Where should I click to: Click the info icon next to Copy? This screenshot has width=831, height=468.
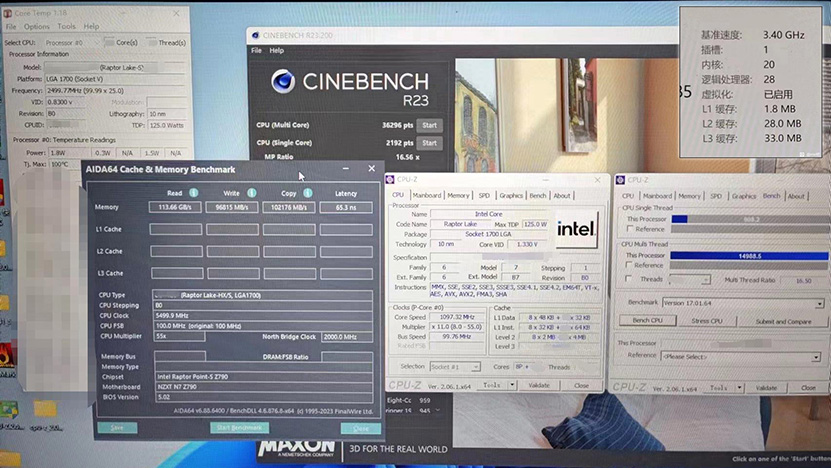click(x=307, y=193)
